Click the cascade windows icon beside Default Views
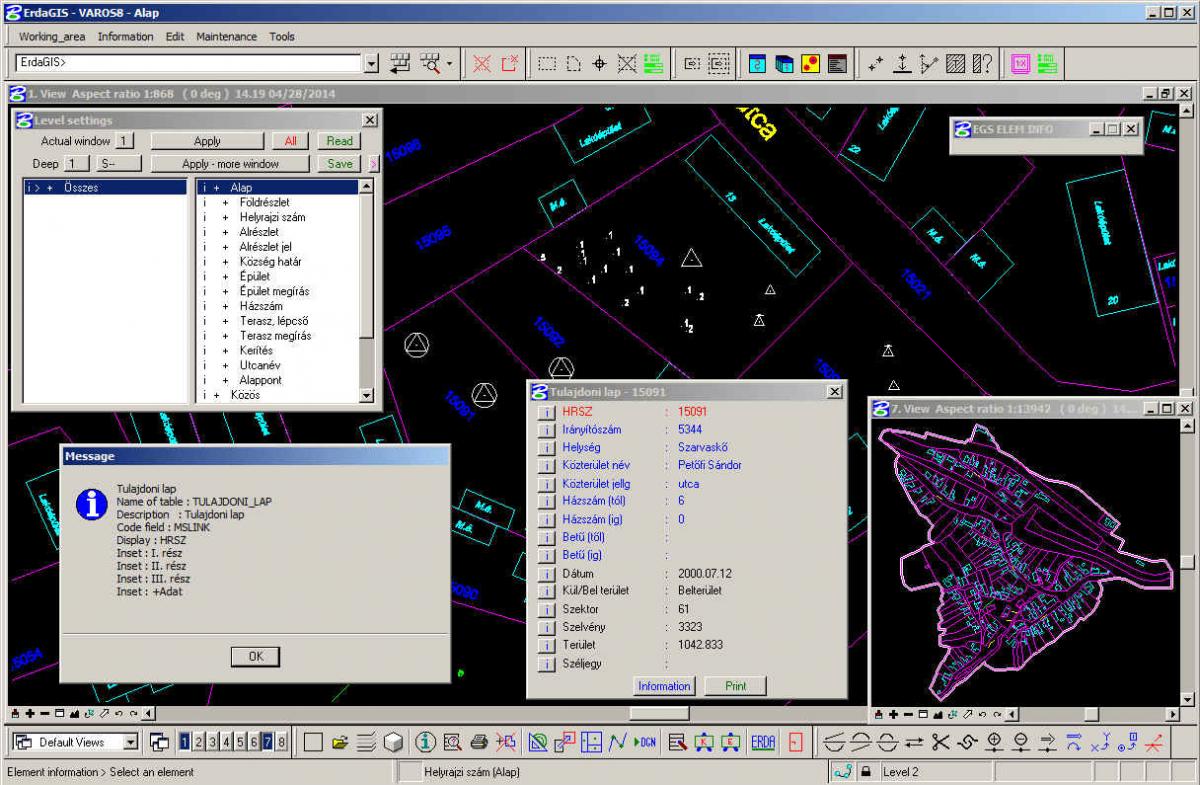 pos(159,742)
